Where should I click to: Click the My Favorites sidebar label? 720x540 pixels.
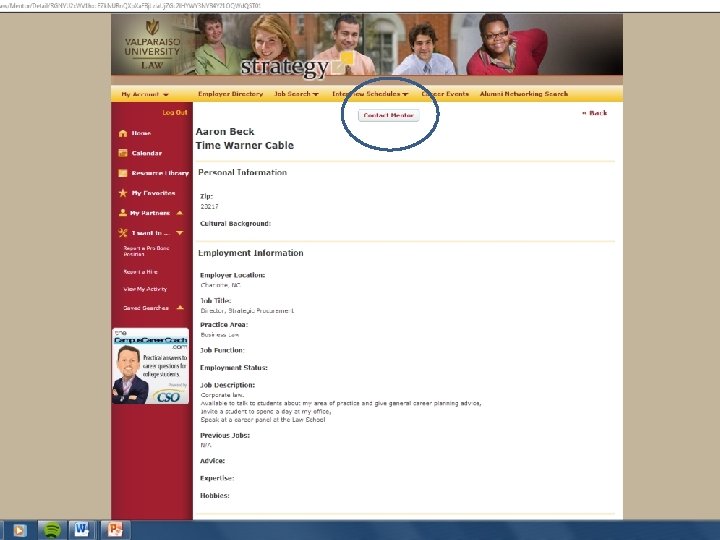coord(153,193)
